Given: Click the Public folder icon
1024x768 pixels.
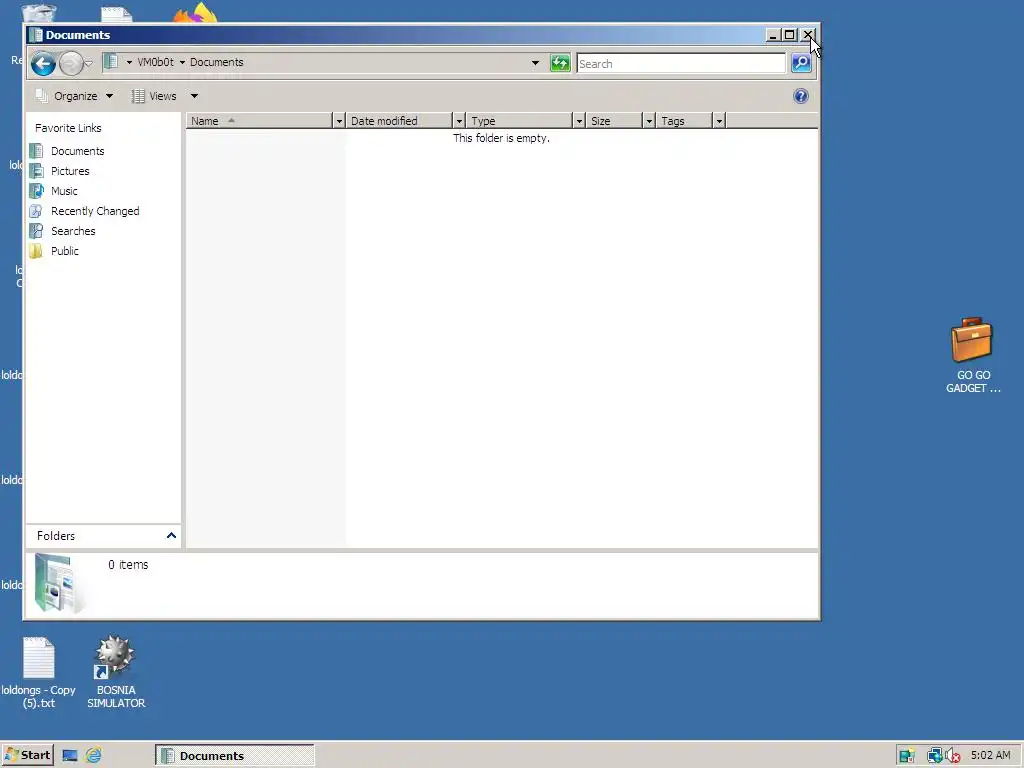Looking at the screenshot, I should pos(37,251).
